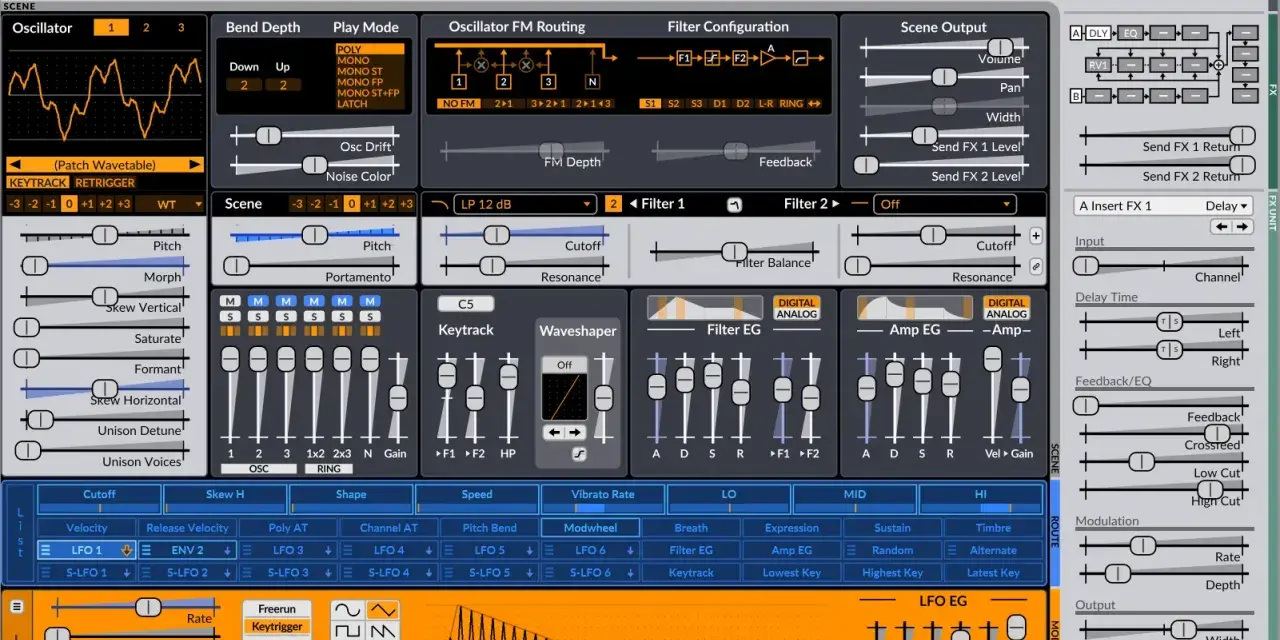Open the Filter 2 type dropdown showing Off
Screen dimensions: 1280x640
pos(945,204)
